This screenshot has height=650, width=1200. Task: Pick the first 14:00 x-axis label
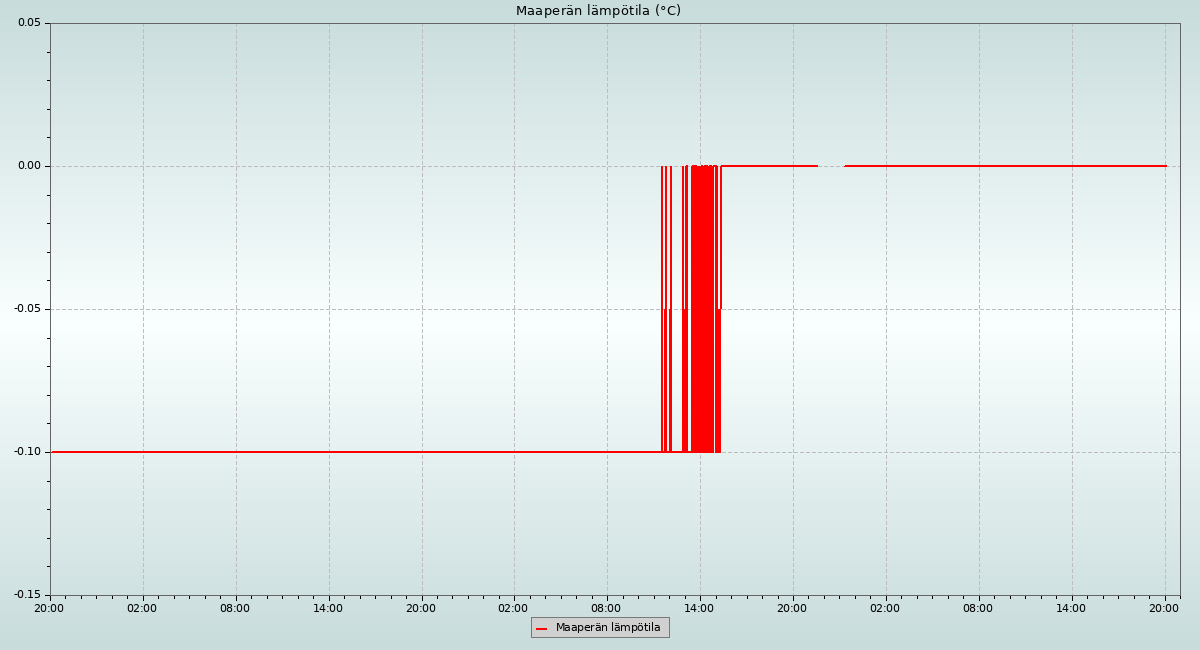(328, 608)
